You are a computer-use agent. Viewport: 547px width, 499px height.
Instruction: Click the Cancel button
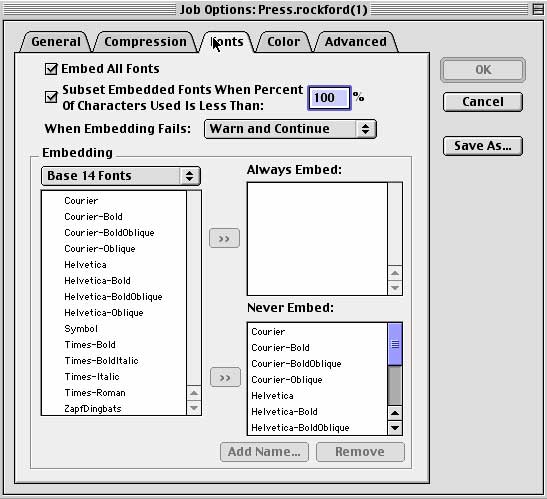483,102
